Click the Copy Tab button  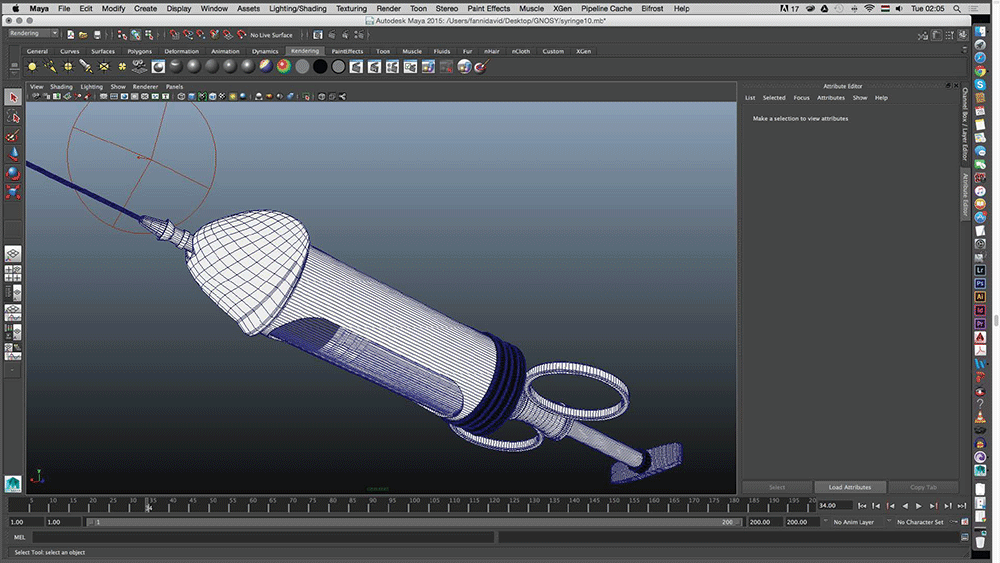click(x=923, y=487)
